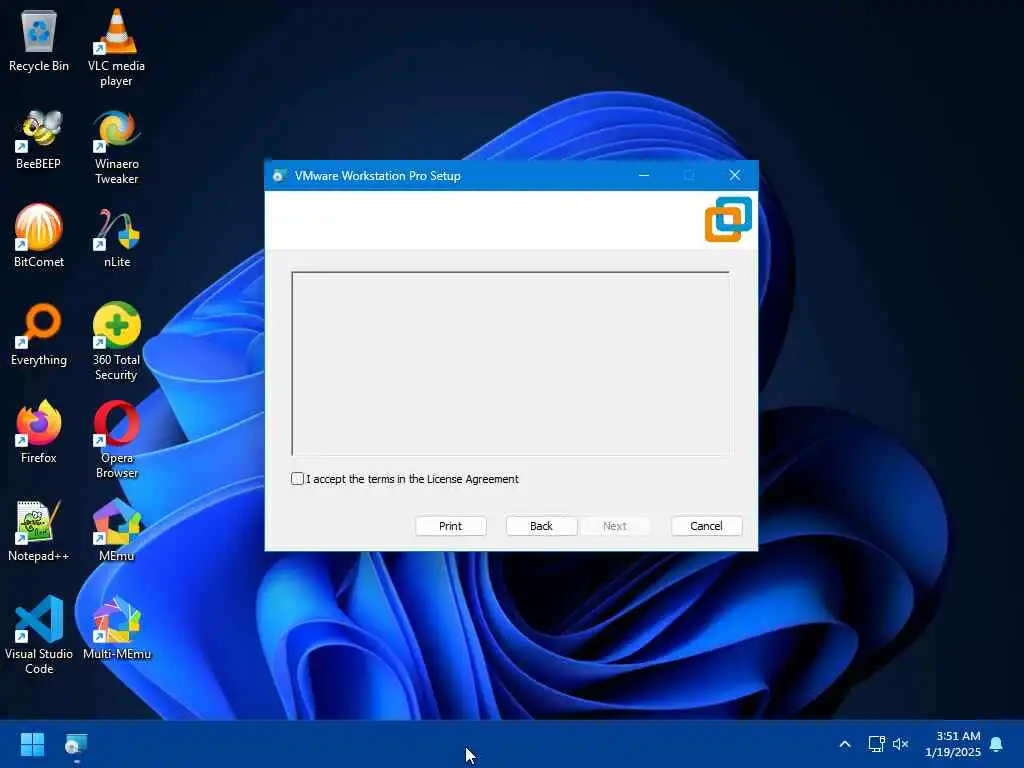Click the license agreement text box

(x=511, y=364)
